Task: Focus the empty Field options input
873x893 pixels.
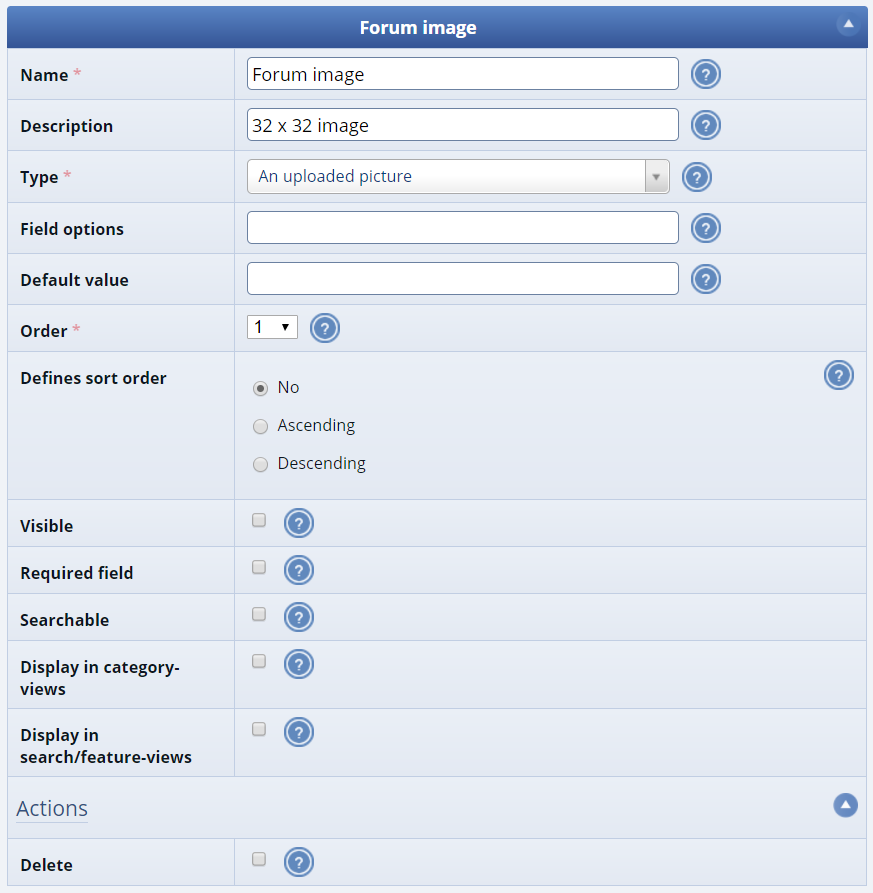Action: point(462,228)
